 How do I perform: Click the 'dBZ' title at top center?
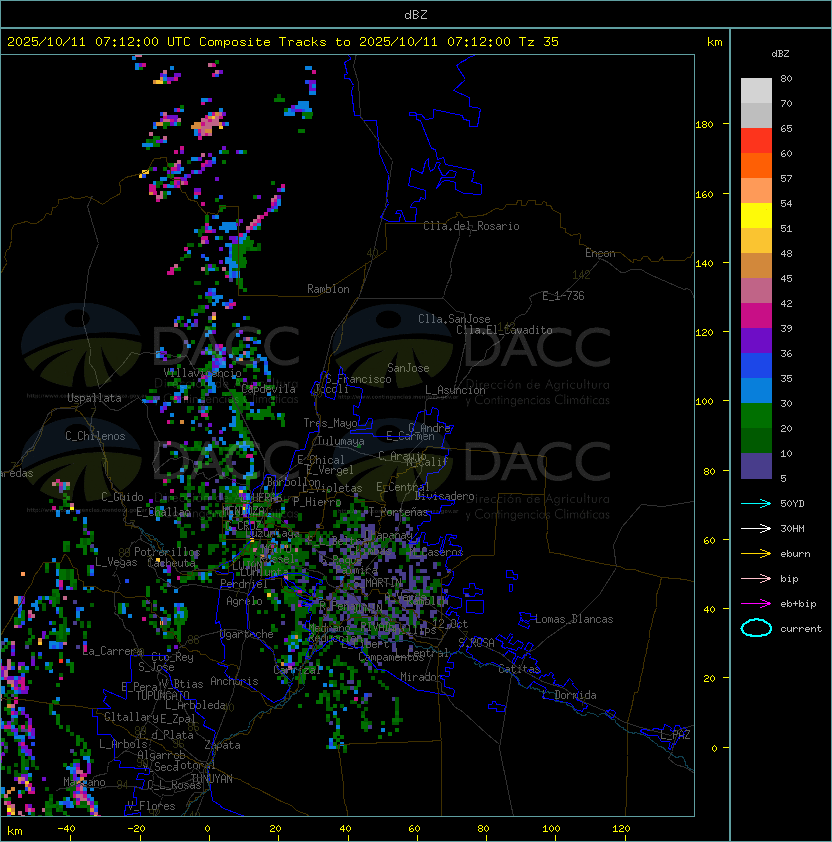tap(416, 14)
